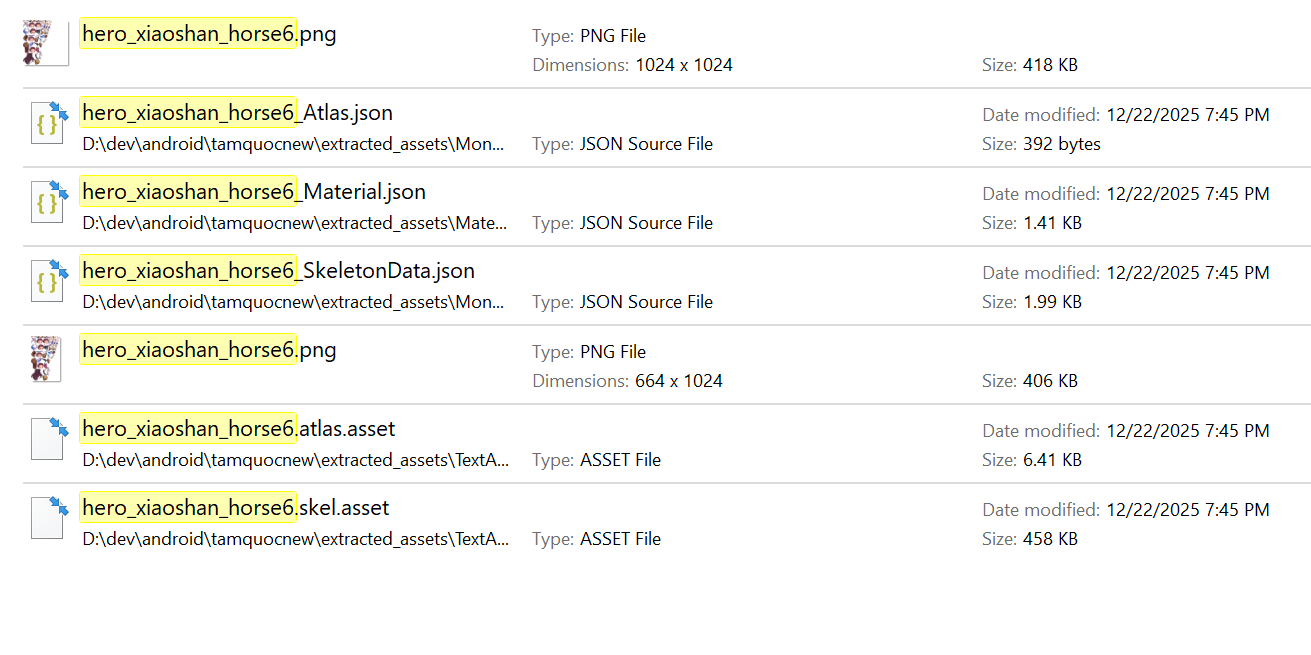Click the hero_xiaoshan_horse6_SkeletonData.json file icon

[x=48, y=280]
